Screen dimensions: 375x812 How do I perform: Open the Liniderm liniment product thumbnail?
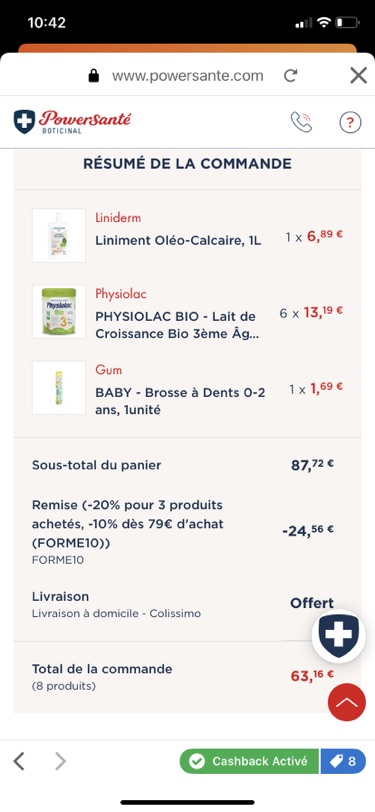[59, 236]
